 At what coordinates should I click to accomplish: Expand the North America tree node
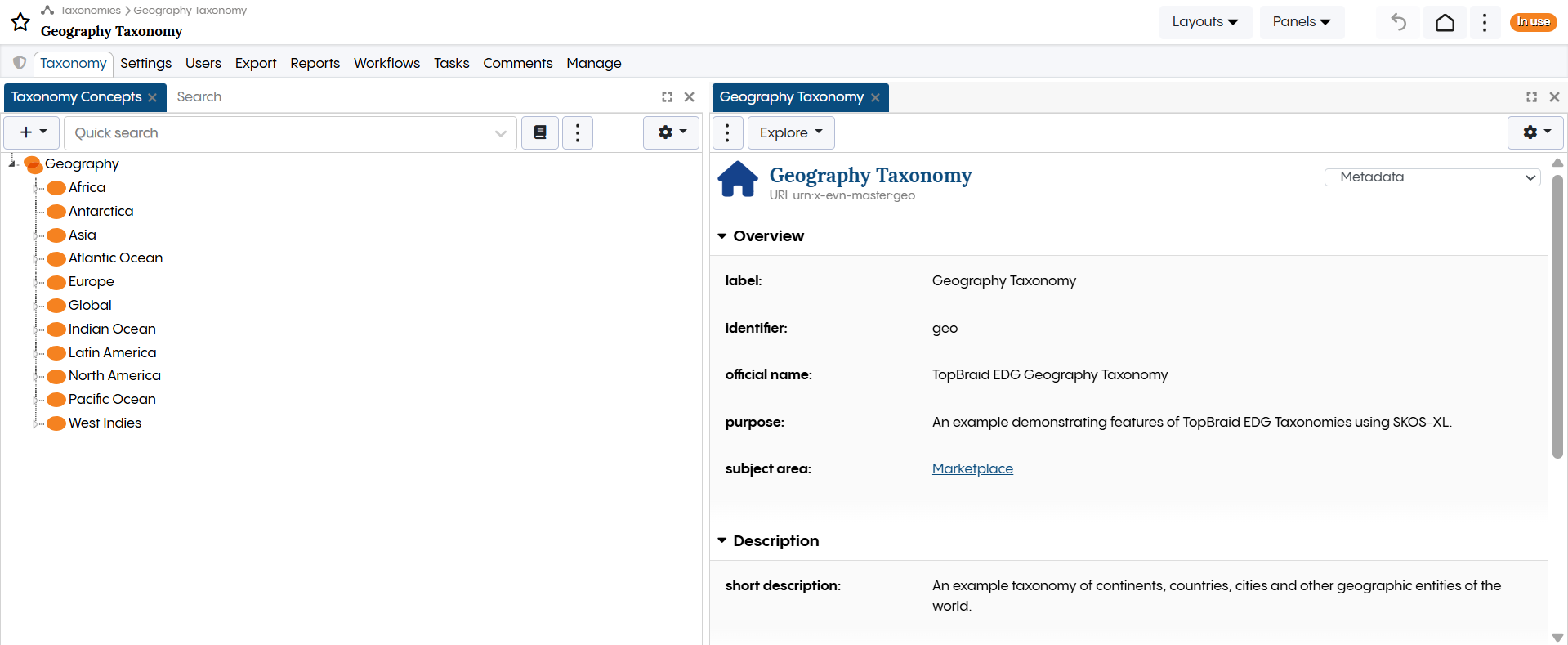[x=37, y=376]
